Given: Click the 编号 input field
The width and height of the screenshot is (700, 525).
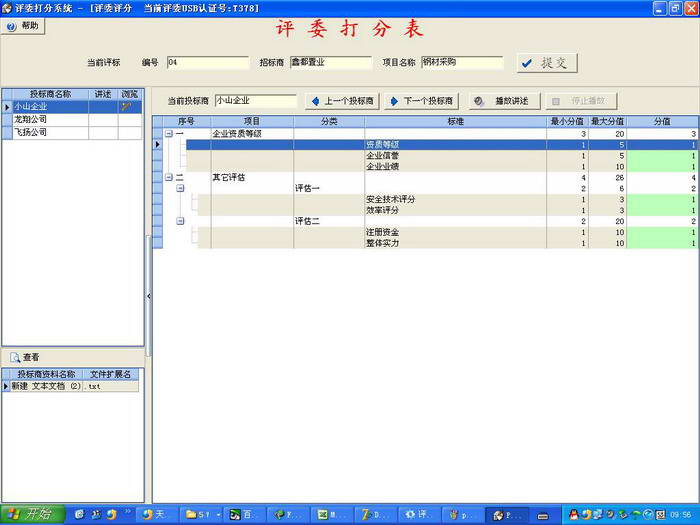Looking at the screenshot, I should (x=207, y=63).
